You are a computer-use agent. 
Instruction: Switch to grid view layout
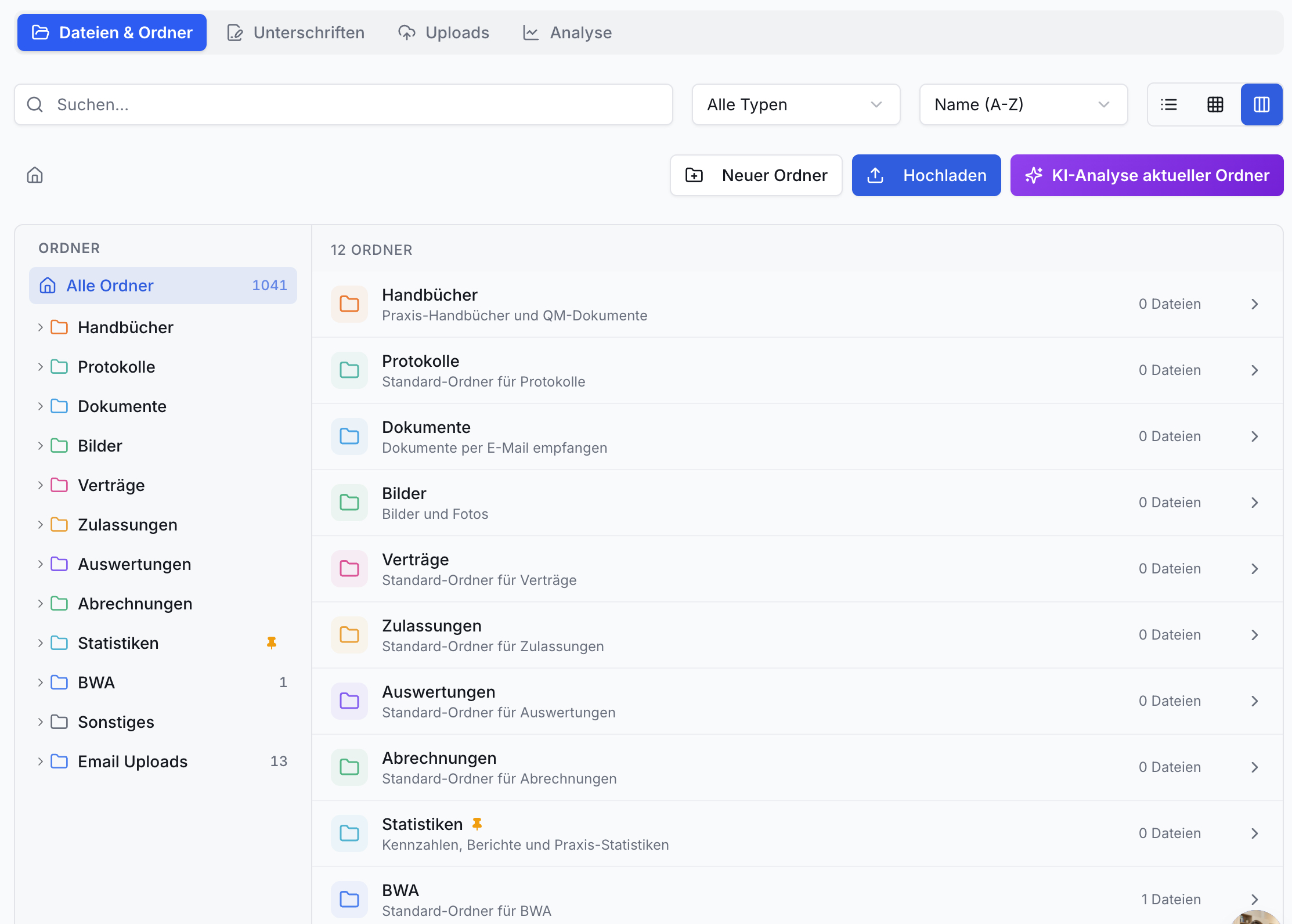coord(1215,104)
